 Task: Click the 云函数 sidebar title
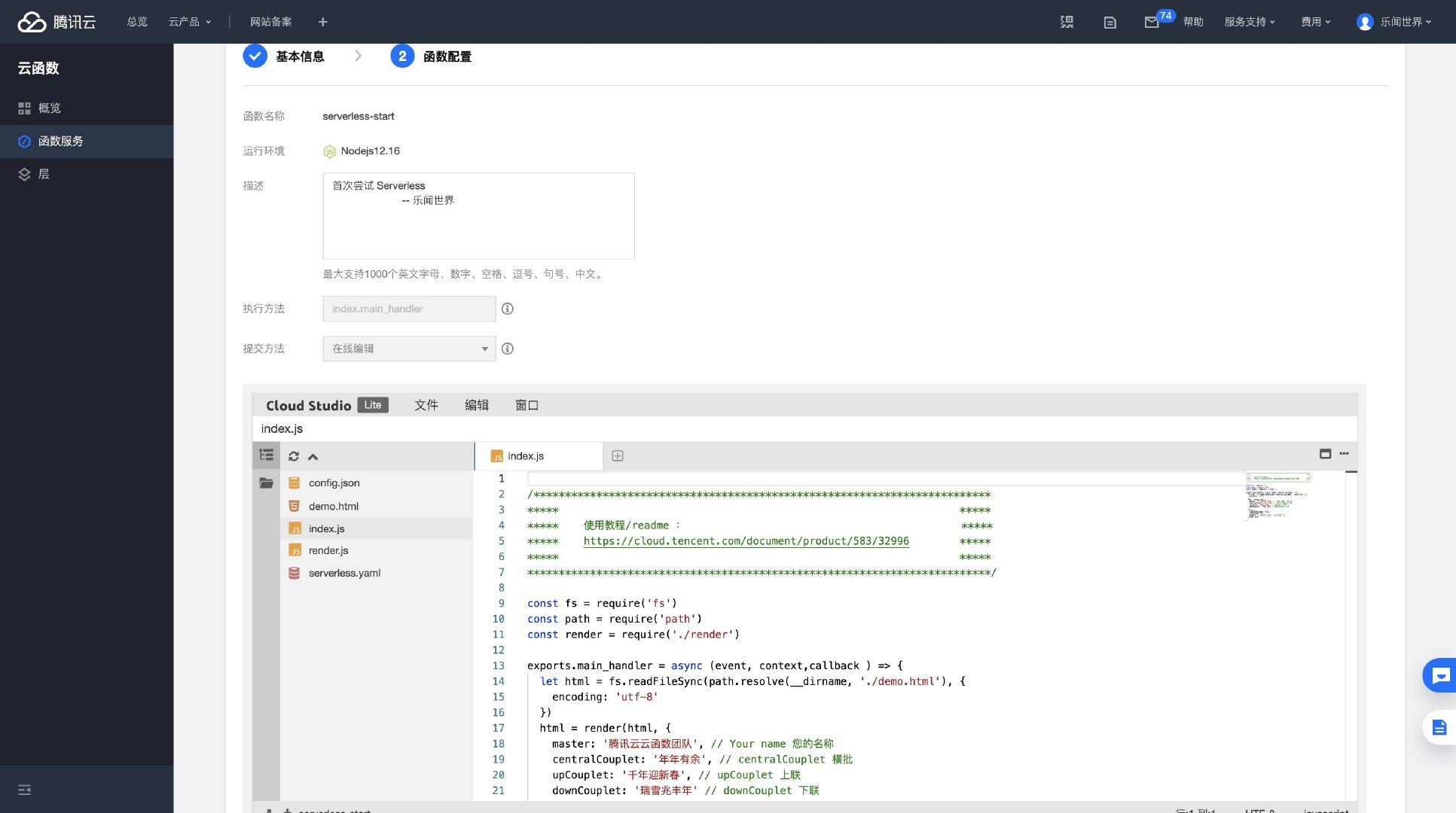(x=38, y=69)
